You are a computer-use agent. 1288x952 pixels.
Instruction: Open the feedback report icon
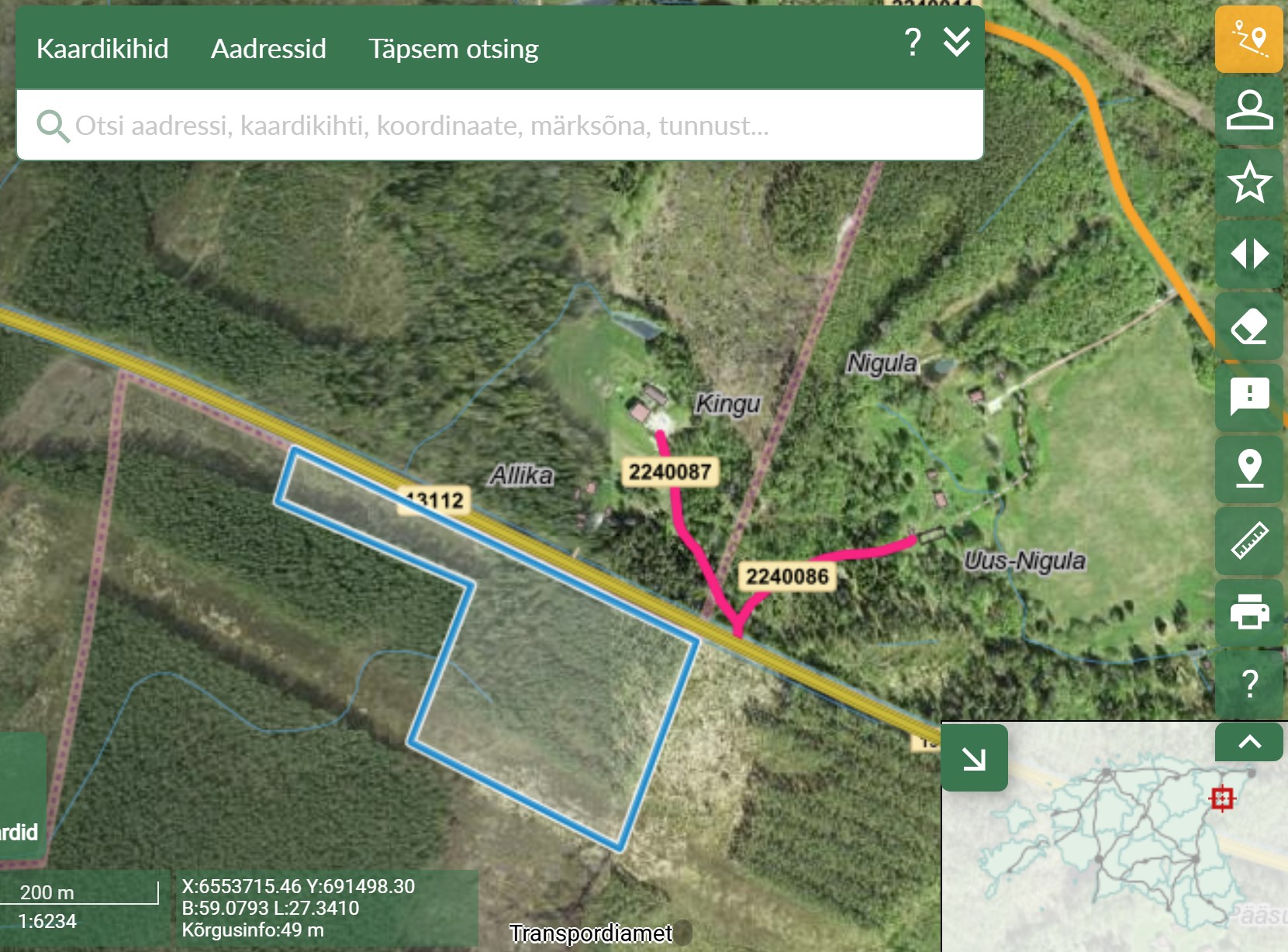(x=1248, y=397)
